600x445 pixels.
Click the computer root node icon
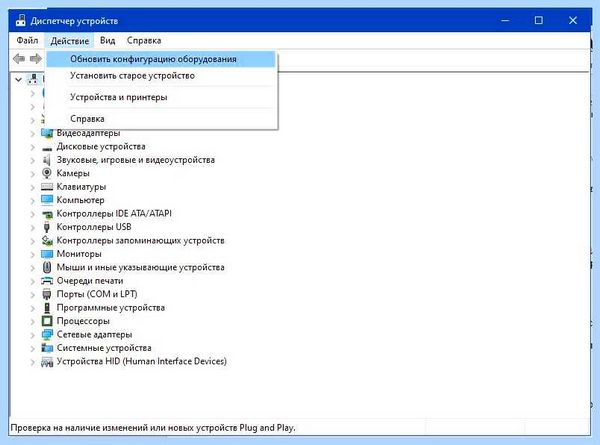pyautogui.click(x=33, y=79)
